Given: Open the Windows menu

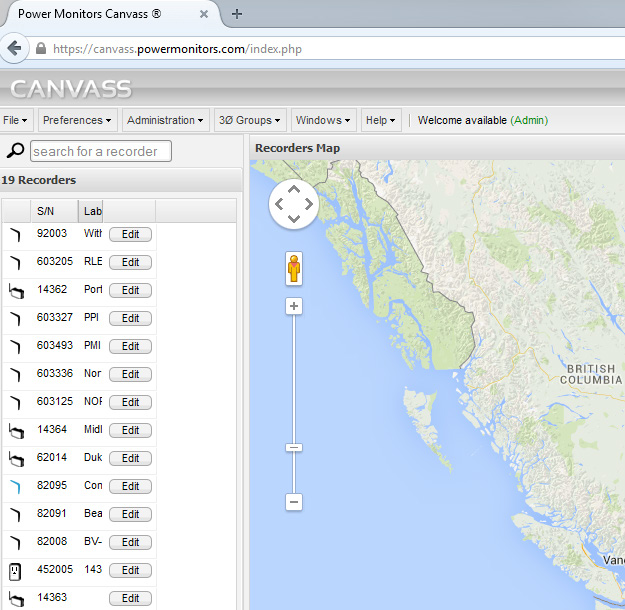Looking at the screenshot, I should pos(323,120).
